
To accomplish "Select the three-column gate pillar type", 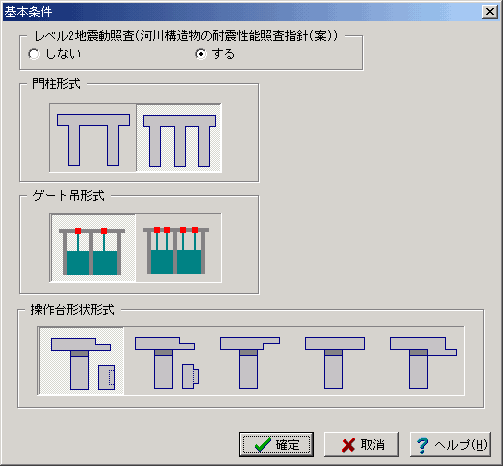I will pos(179,138).
